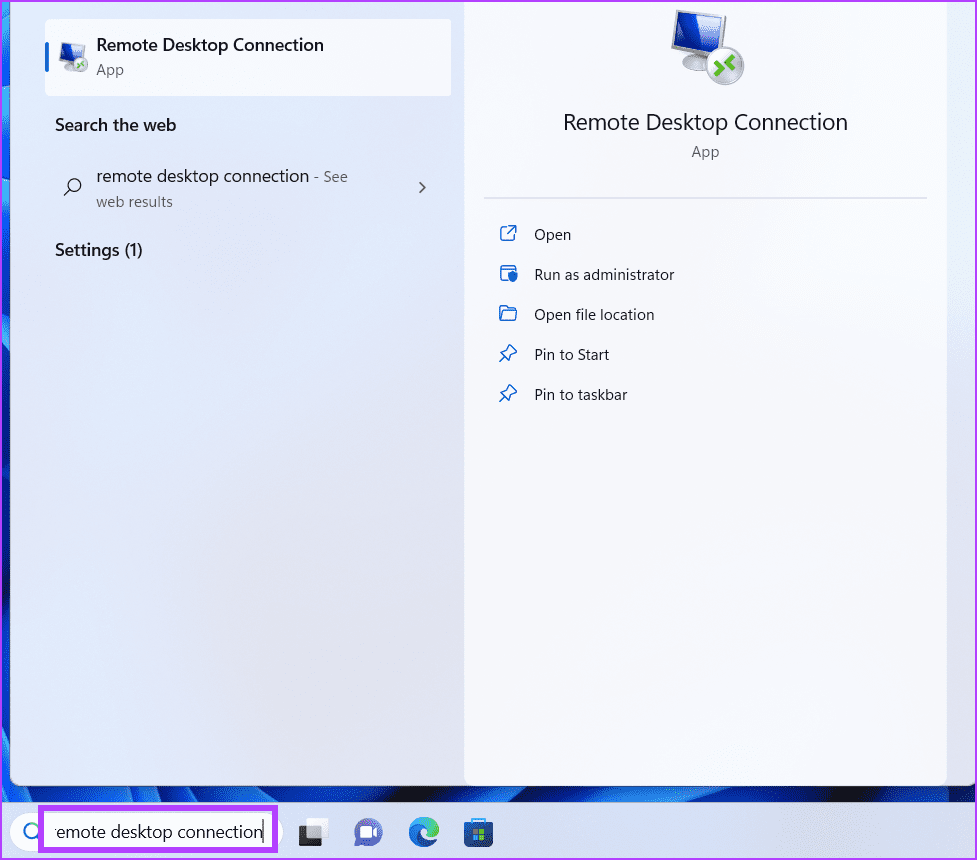977x860 pixels.
Task: Expand the Settings (1) results group
Action: click(x=98, y=250)
